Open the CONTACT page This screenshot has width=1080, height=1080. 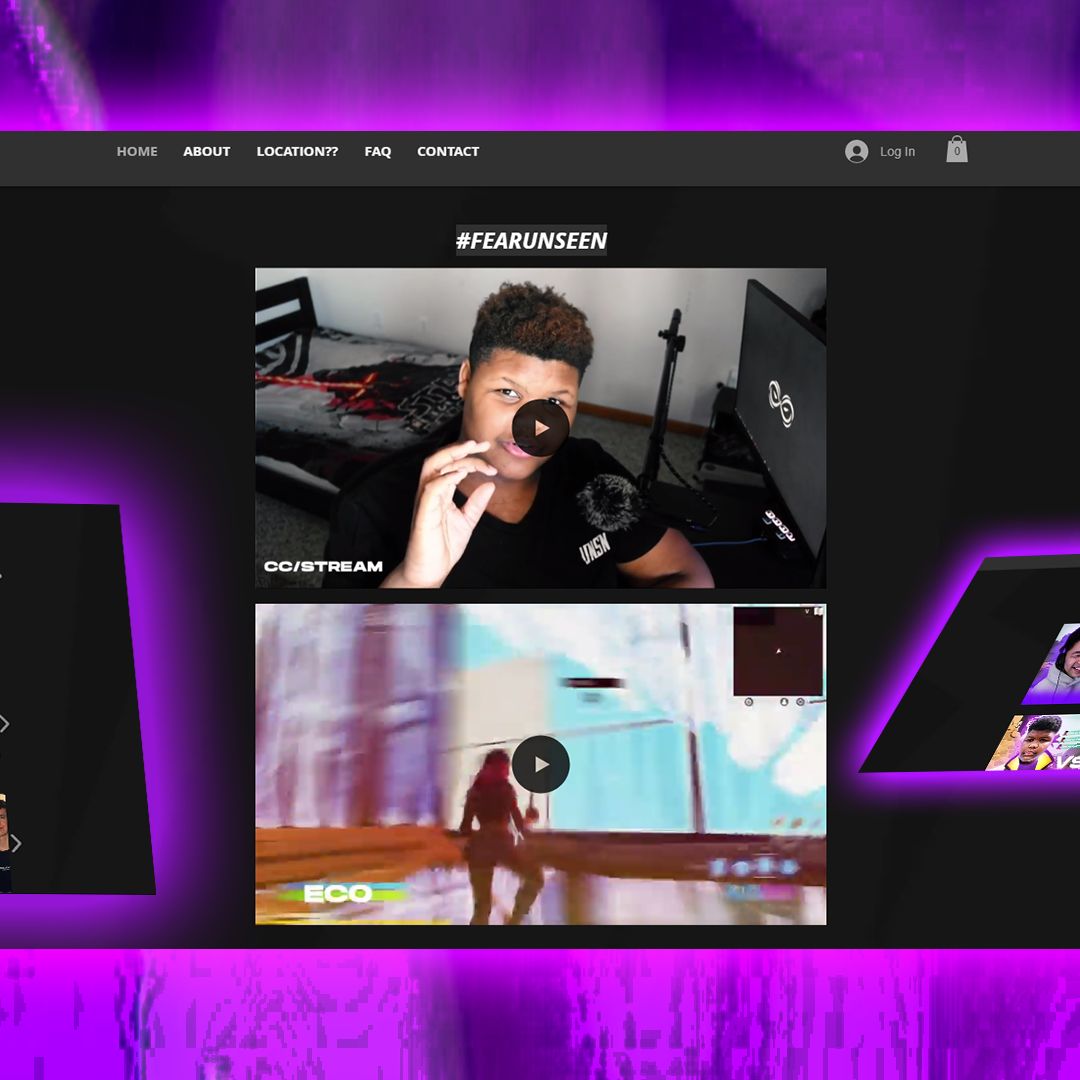coord(448,152)
